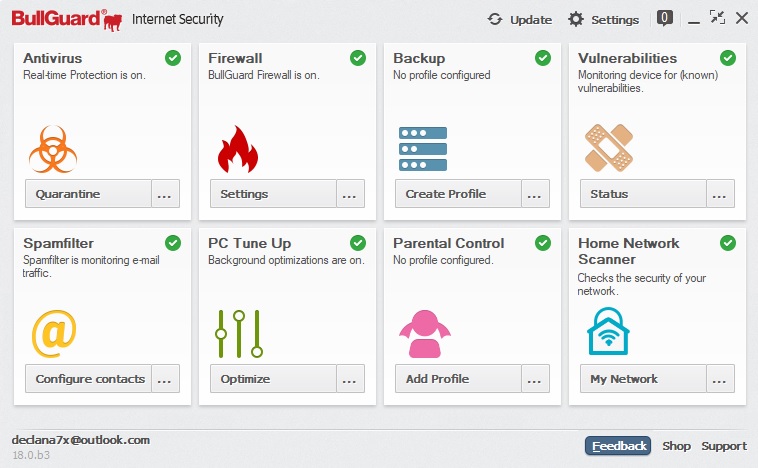
Task: Click Update in the title bar
Action: (520, 19)
